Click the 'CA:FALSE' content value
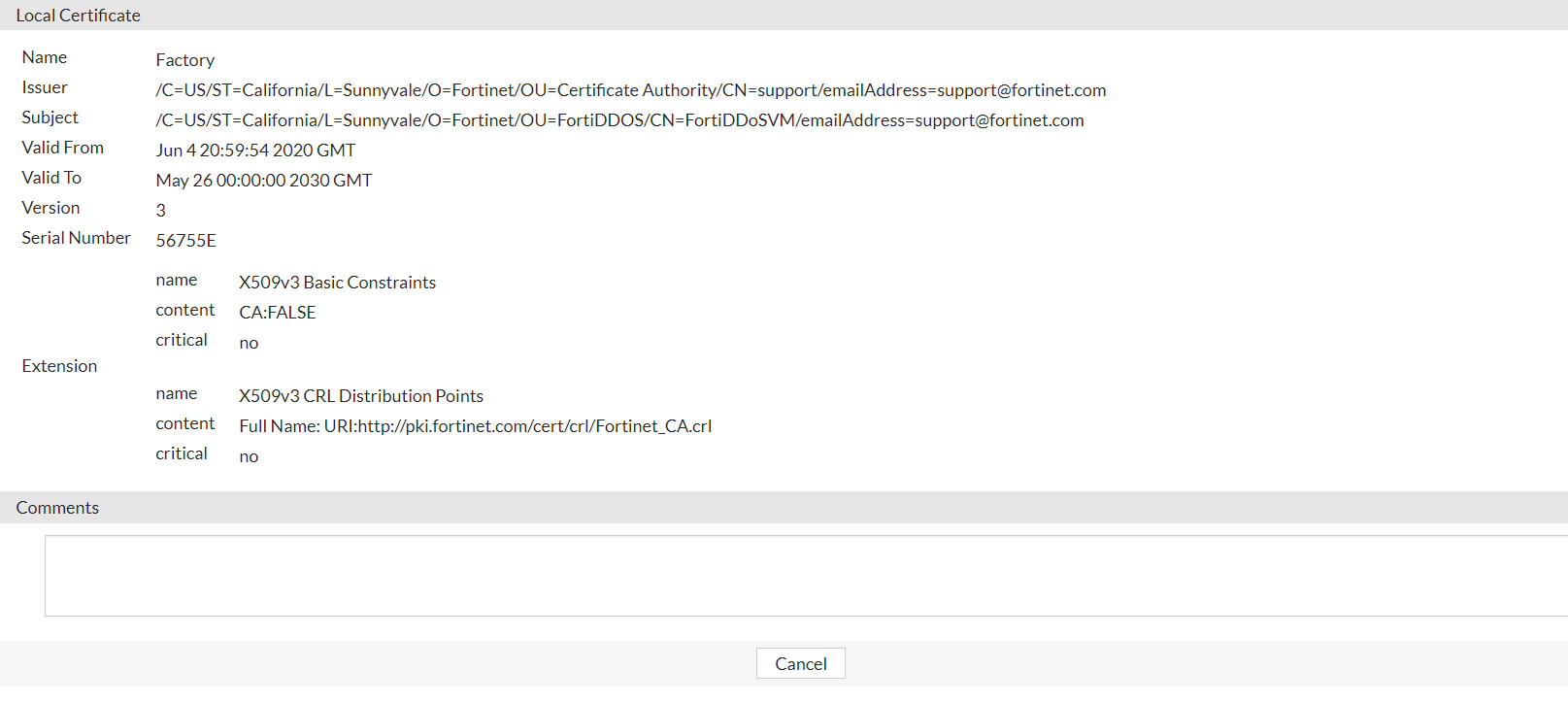 click(278, 313)
